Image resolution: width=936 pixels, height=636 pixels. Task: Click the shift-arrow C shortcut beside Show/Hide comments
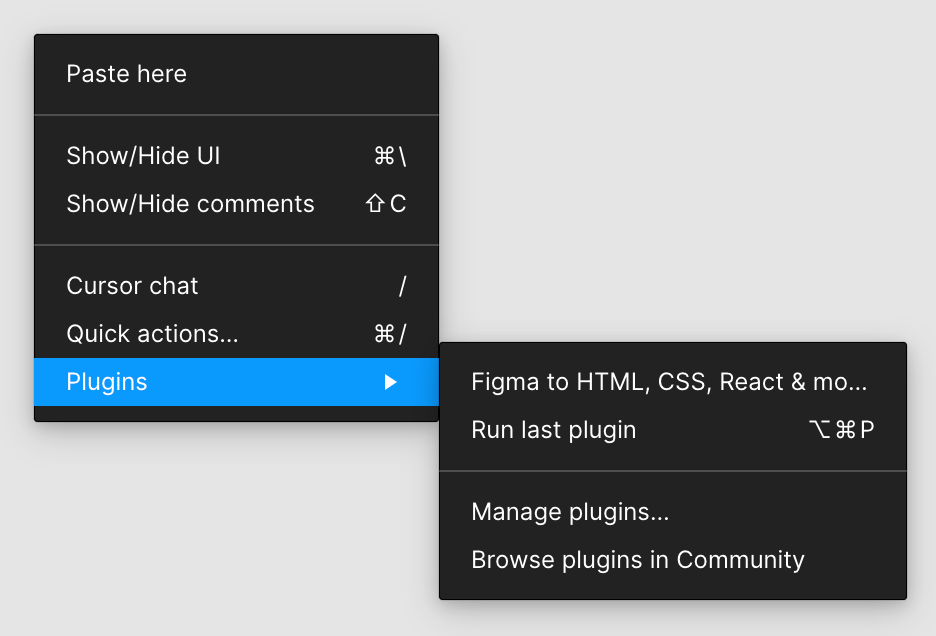(386, 204)
